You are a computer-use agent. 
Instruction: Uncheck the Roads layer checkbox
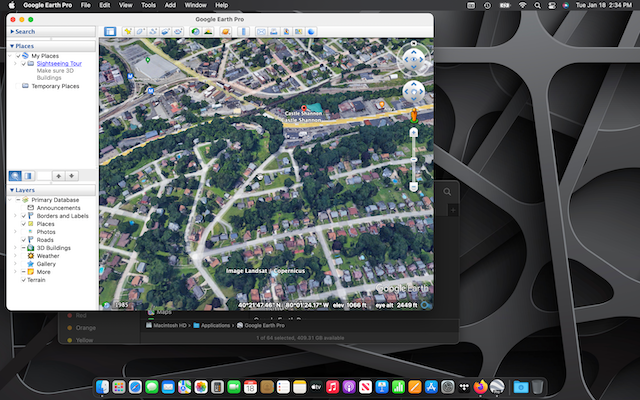click(24, 240)
